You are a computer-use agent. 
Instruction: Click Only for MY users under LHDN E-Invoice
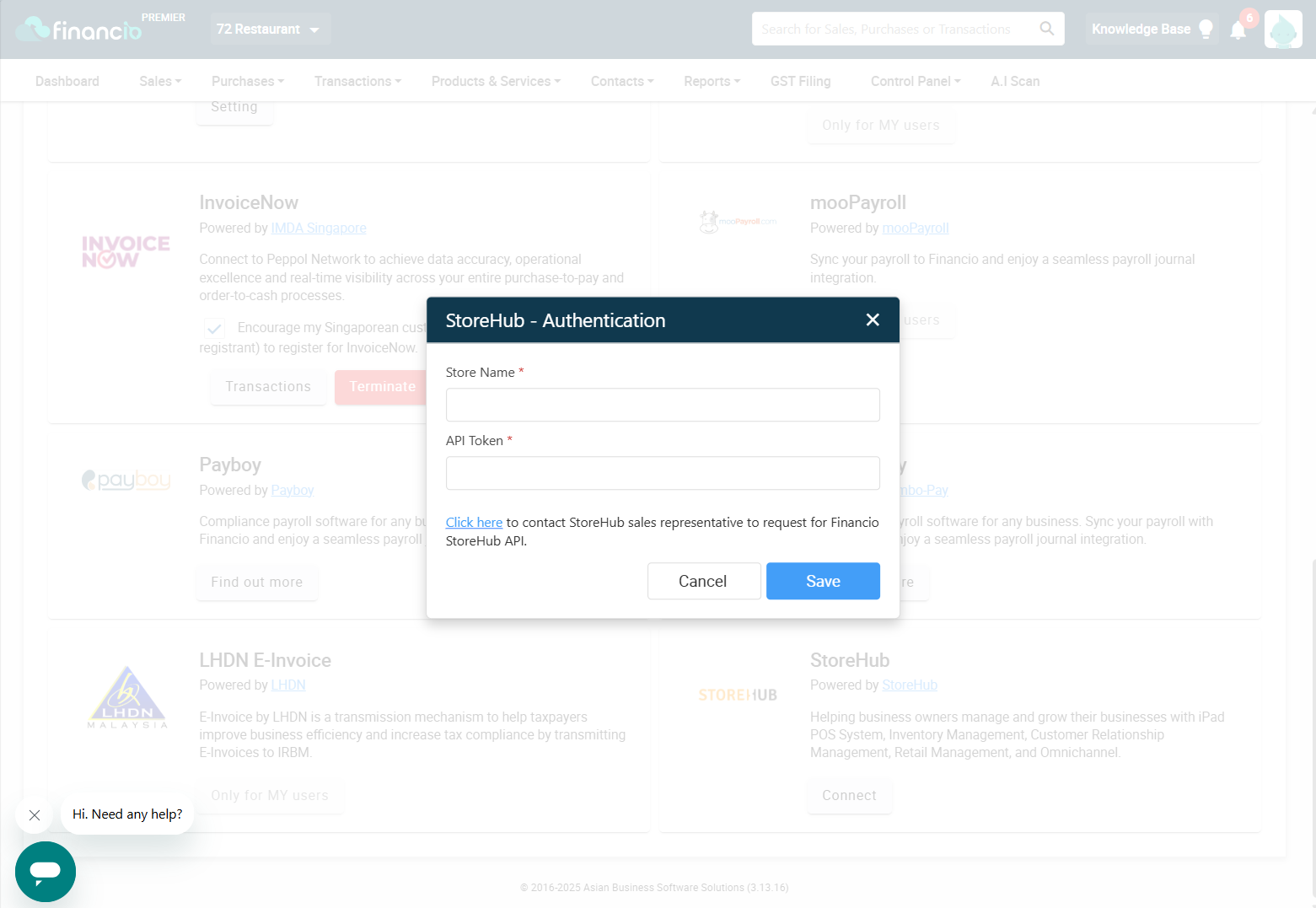pos(270,796)
